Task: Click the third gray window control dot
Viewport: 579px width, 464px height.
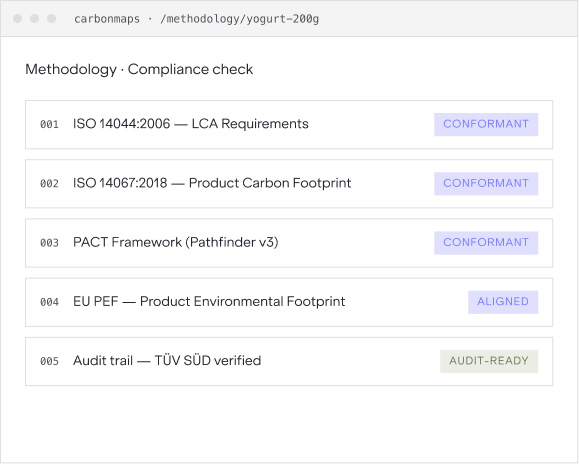Action: coord(51,18)
